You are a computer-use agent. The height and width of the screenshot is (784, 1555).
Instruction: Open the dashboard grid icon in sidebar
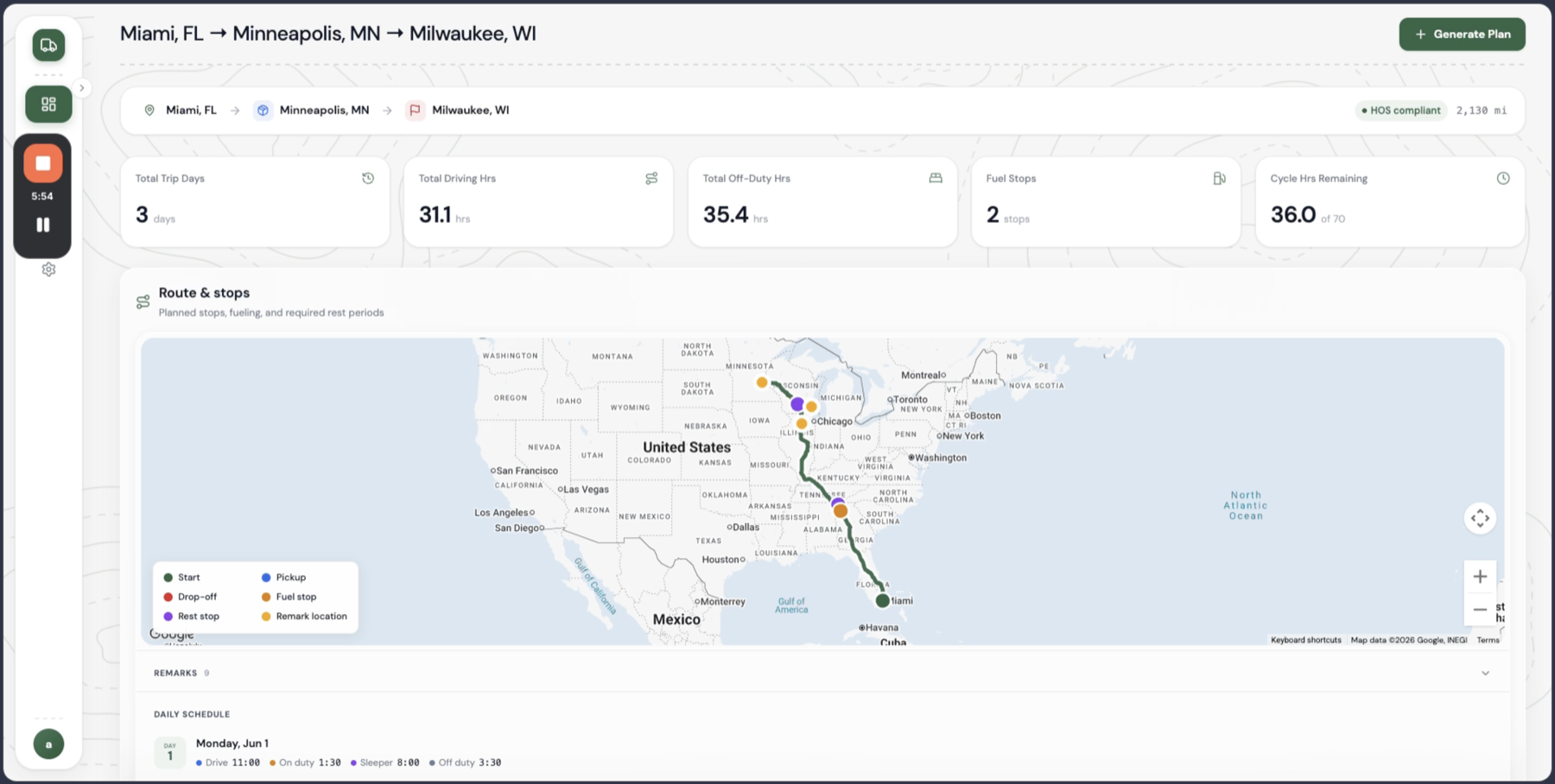click(x=48, y=104)
